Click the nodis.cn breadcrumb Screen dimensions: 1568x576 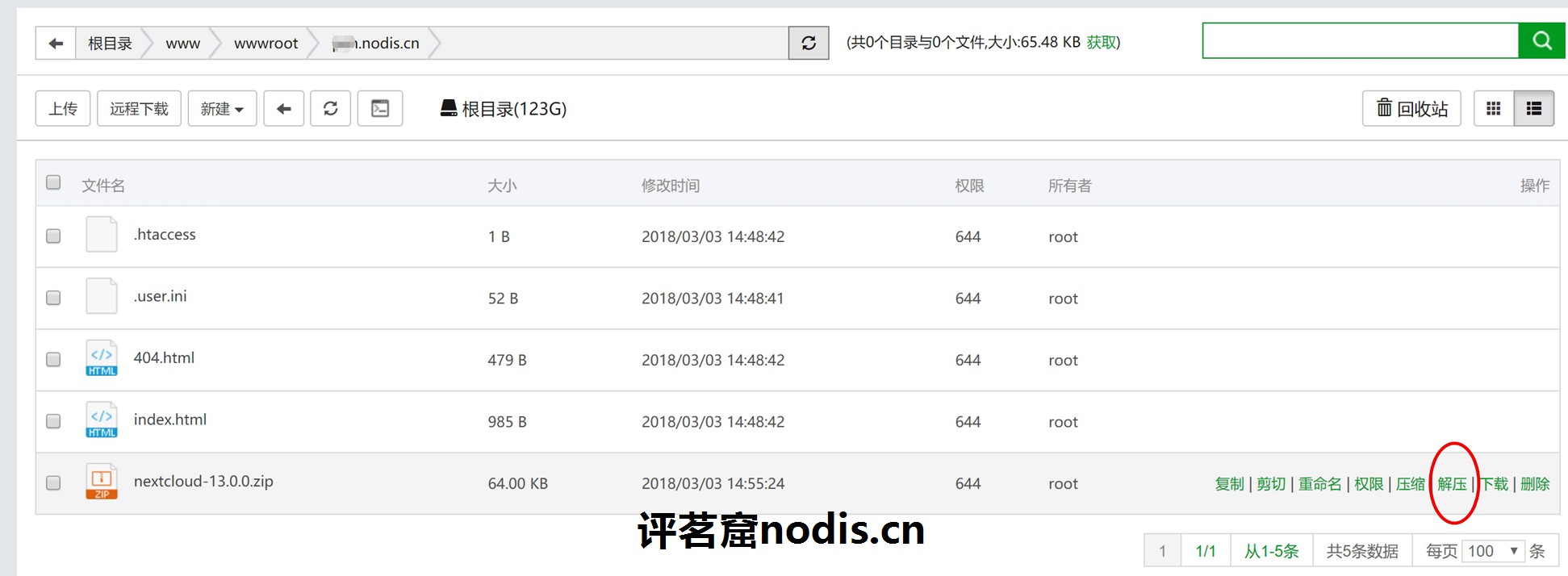click(376, 44)
